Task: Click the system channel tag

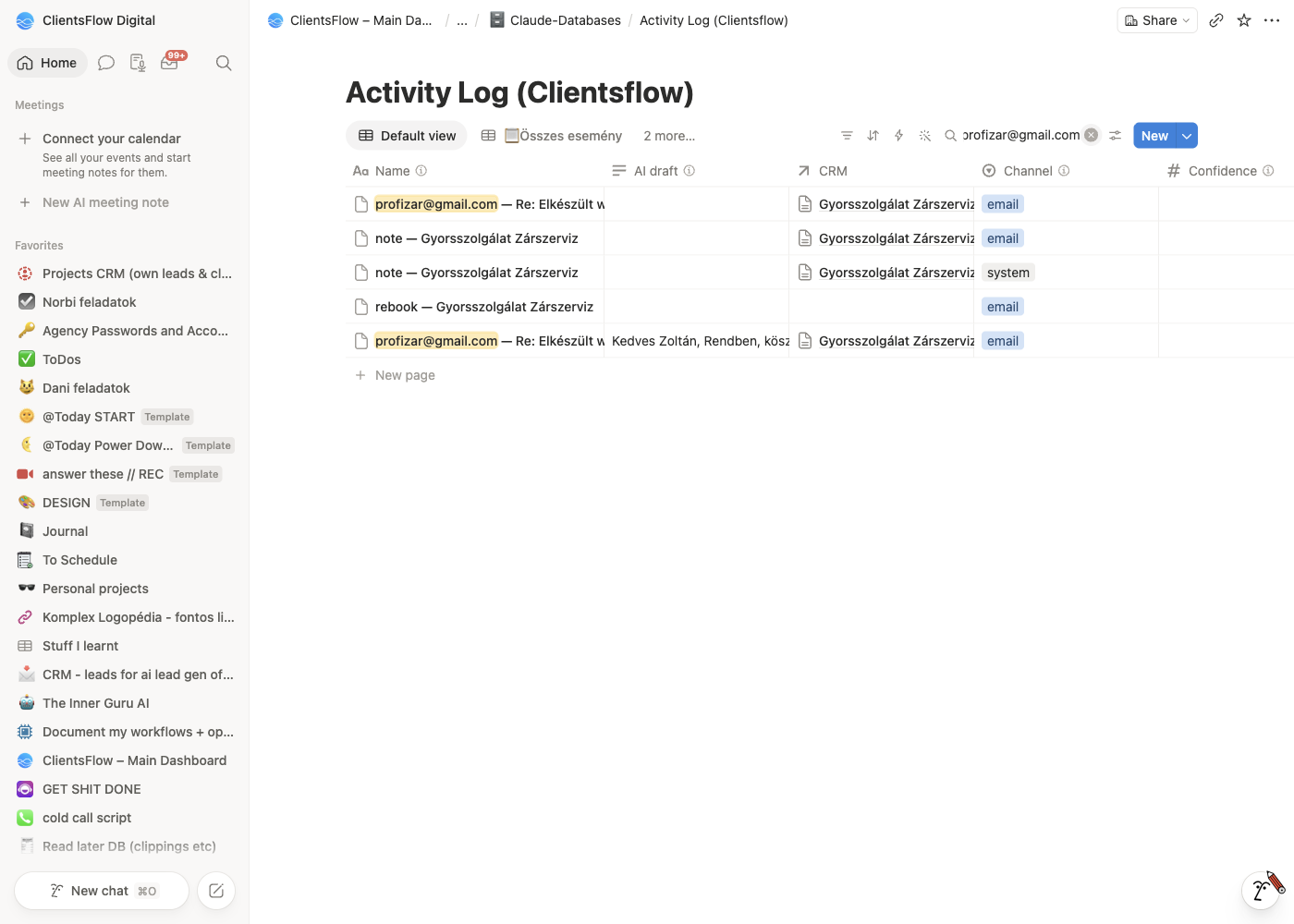Action: 1008,273
